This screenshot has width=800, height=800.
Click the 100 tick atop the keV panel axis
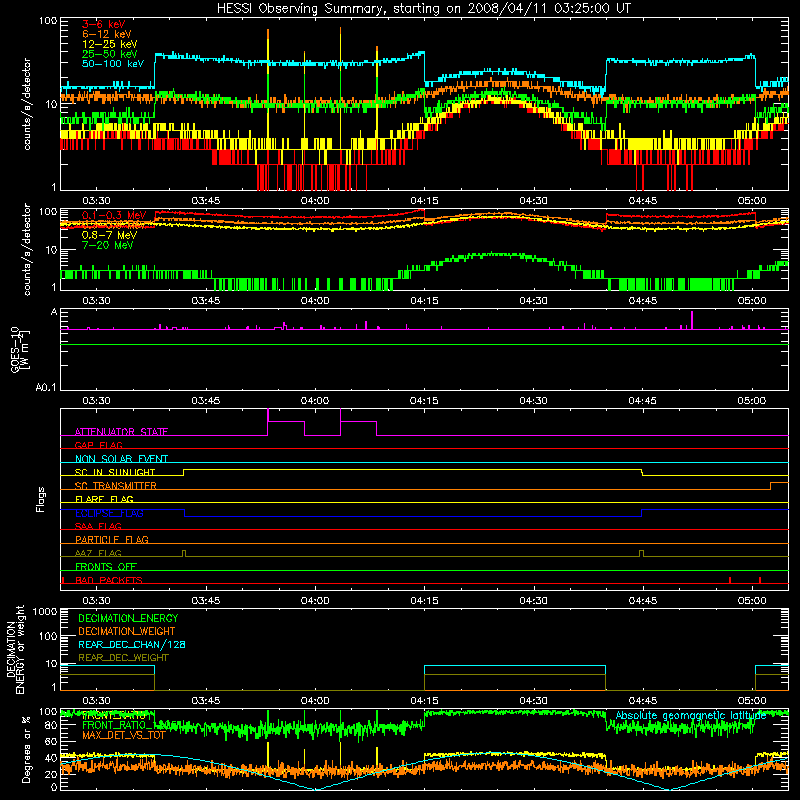(x=48, y=21)
